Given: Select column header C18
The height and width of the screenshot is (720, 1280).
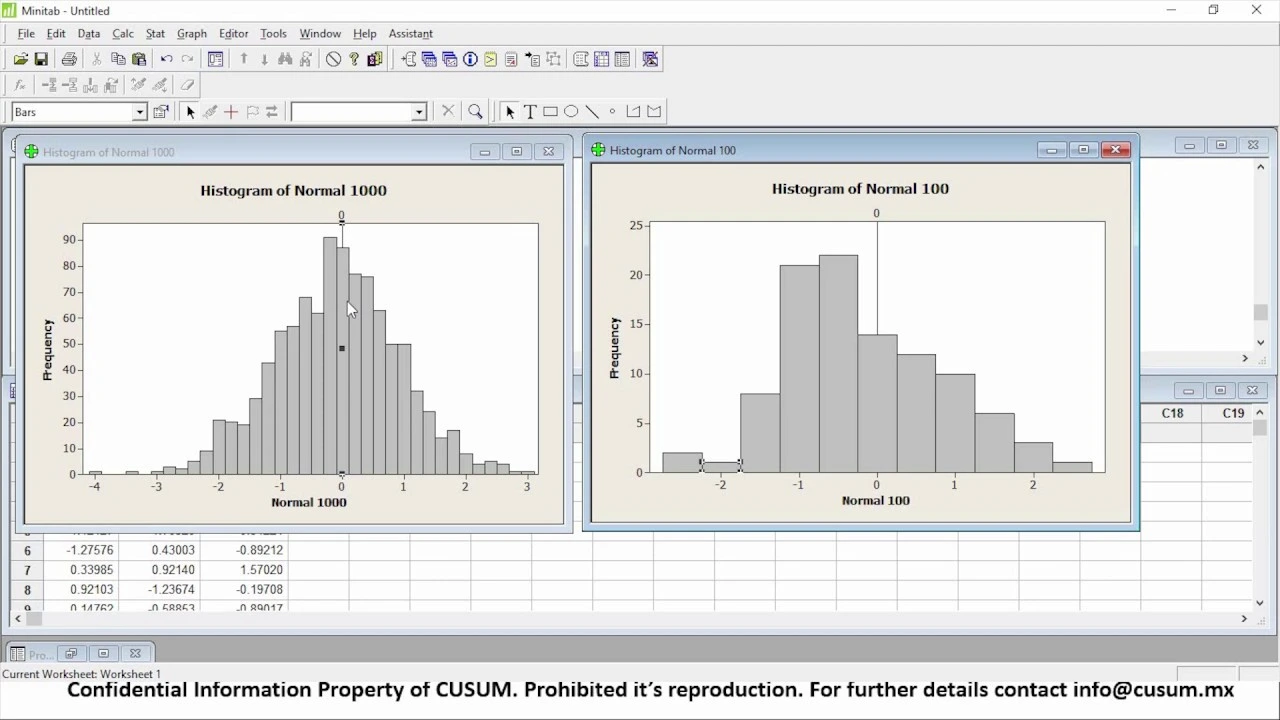Looking at the screenshot, I should 1172,413.
